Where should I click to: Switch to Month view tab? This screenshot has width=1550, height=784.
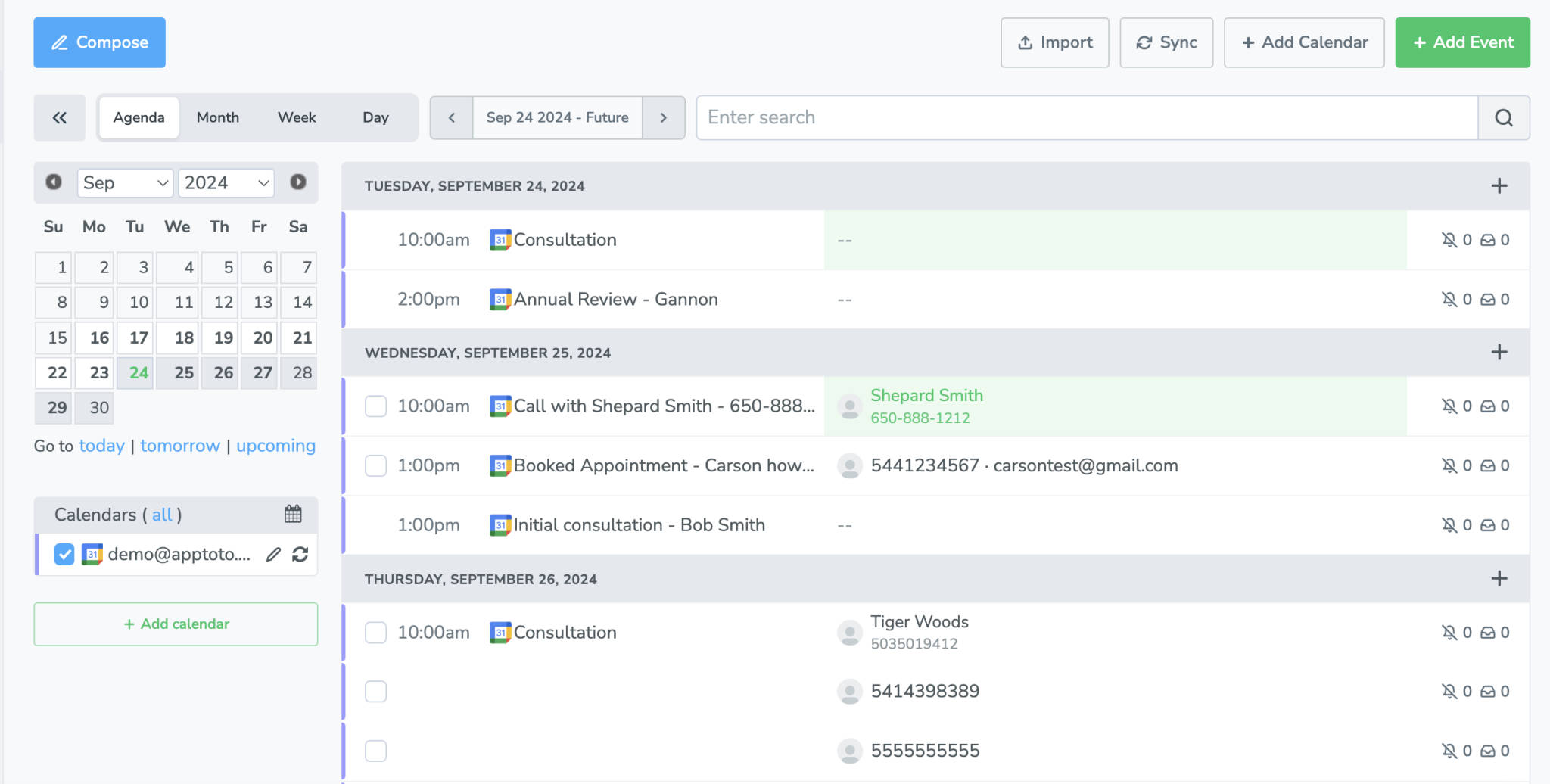(217, 117)
